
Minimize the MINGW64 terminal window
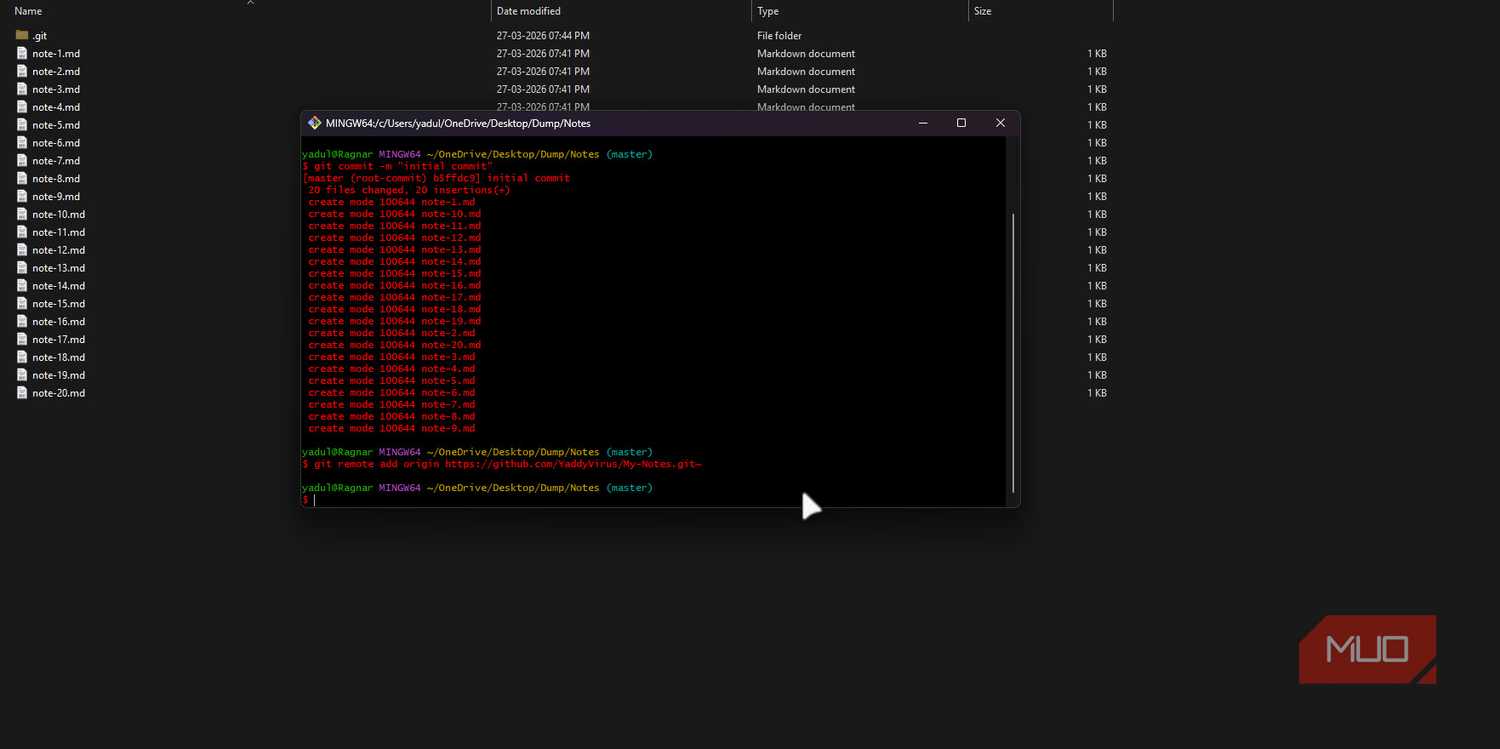point(923,123)
